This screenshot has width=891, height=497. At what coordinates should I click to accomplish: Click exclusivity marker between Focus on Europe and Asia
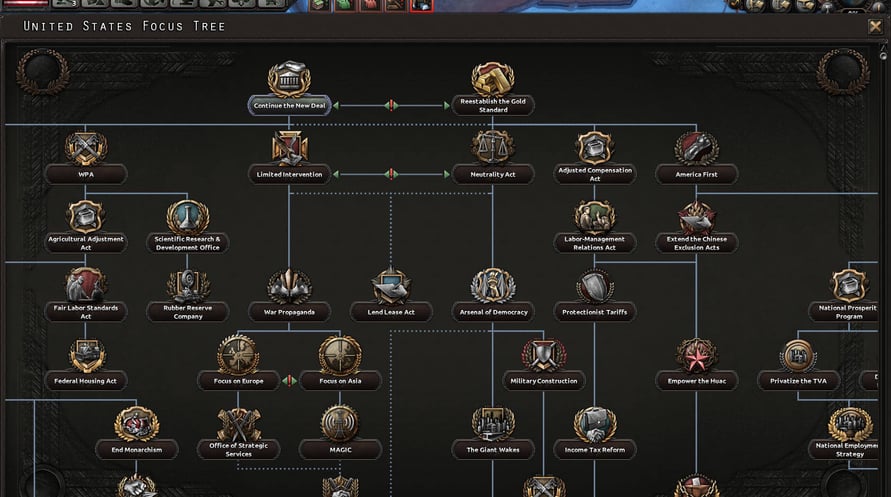point(289,380)
